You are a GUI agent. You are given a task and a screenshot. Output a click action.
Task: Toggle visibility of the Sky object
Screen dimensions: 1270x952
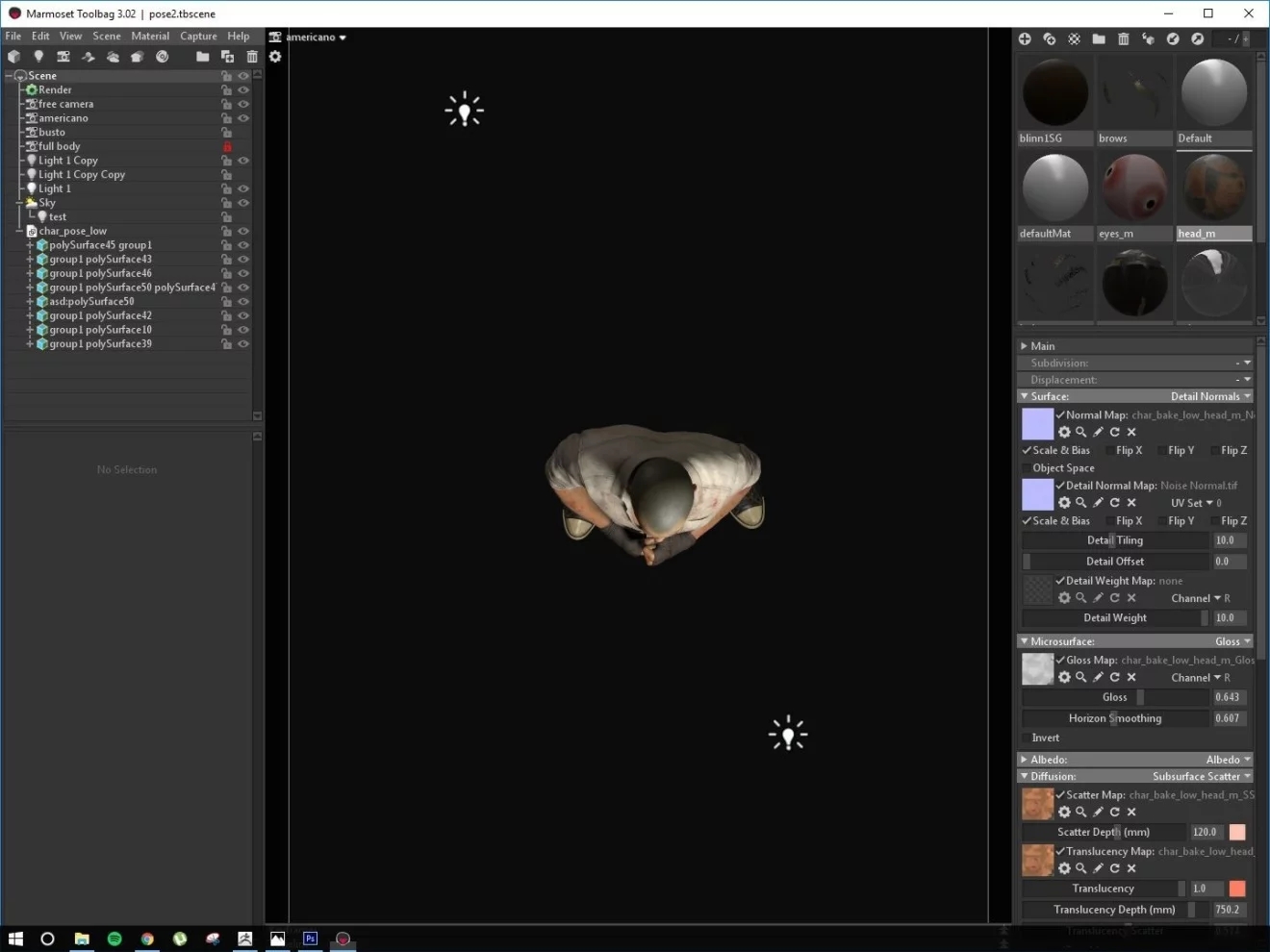point(243,204)
